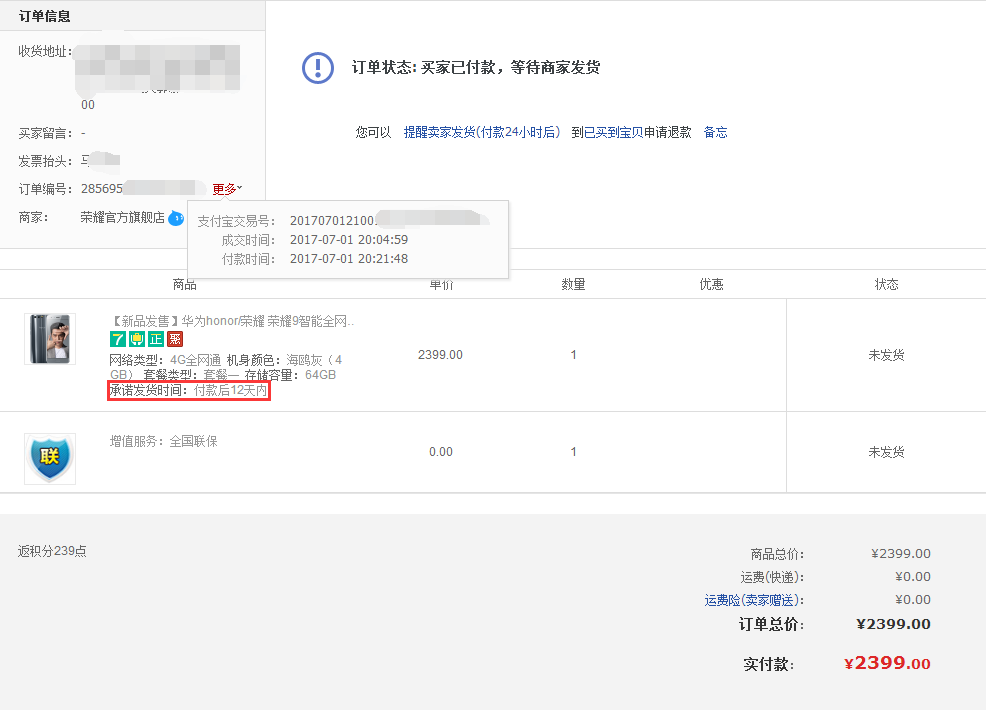Click the blue Wangwang chat icon beside 荣耀官方旗舰店
Screen dimensions: 986x710
point(177,218)
